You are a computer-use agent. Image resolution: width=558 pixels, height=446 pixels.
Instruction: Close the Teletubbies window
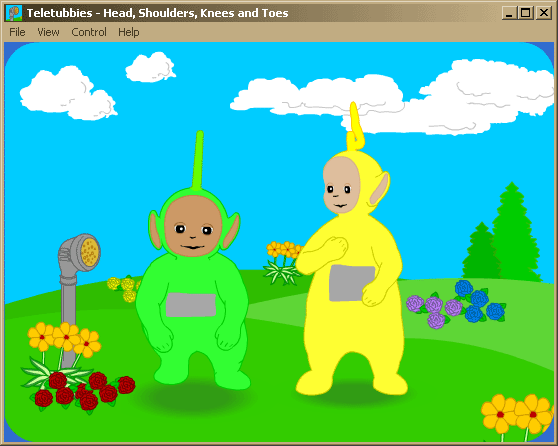pyautogui.click(x=543, y=13)
